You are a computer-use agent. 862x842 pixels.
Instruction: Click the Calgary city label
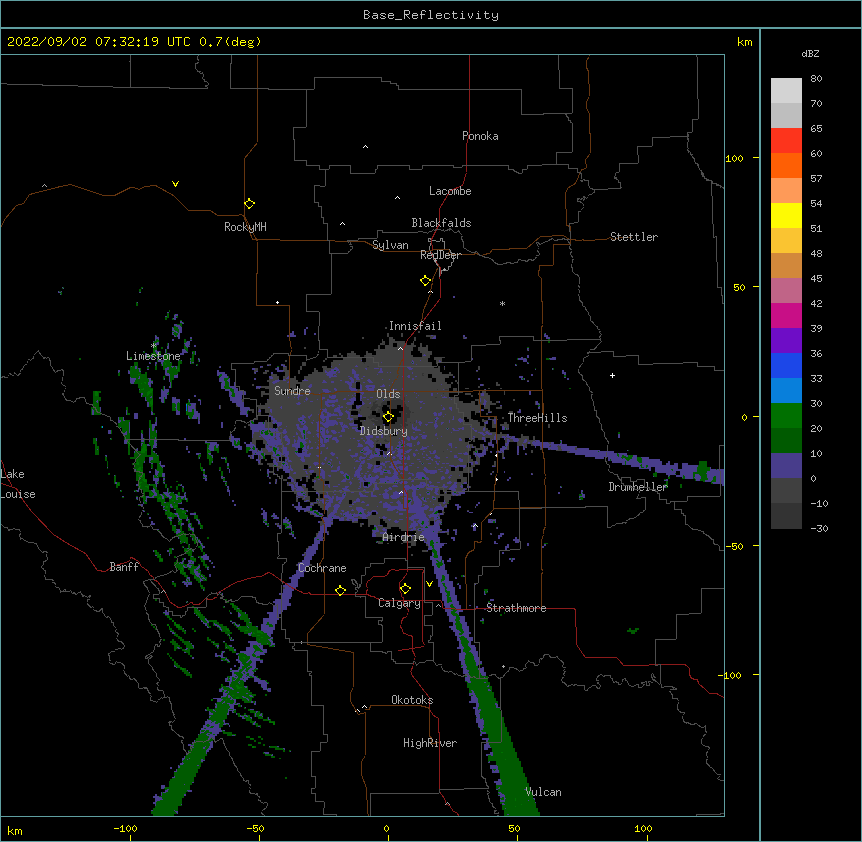point(400,603)
